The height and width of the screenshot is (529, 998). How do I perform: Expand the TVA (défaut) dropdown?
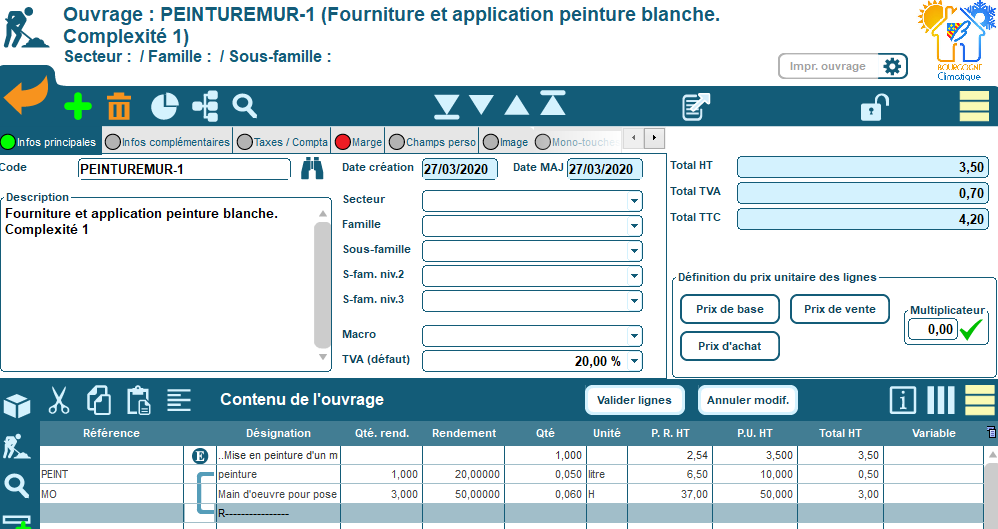tap(634, 361)
